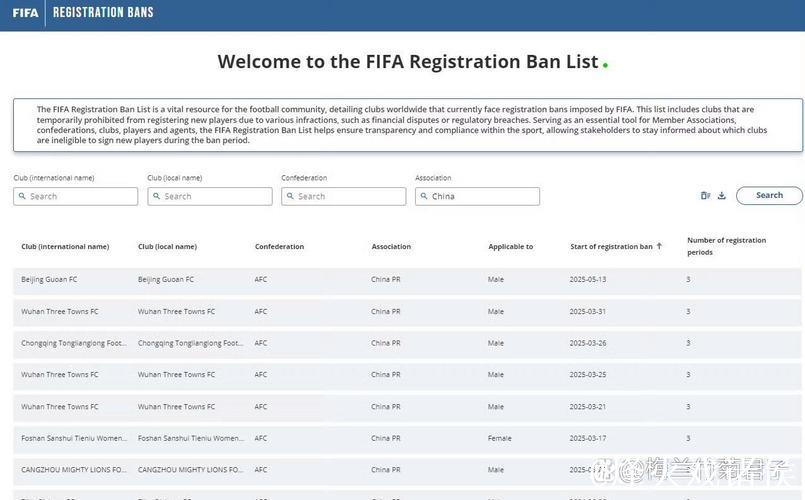Open the Registration Bans header link
805x500 pixels.
[103, 13]
